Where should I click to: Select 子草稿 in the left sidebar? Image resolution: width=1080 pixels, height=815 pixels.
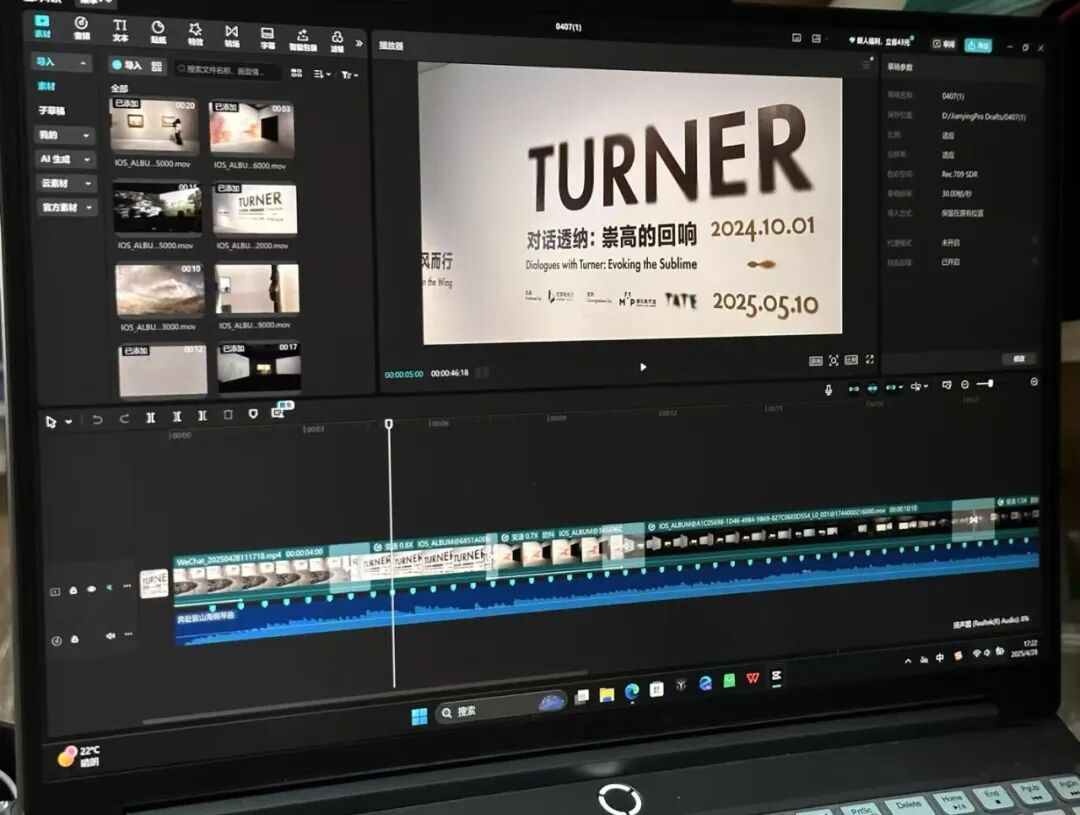(50, 110)
